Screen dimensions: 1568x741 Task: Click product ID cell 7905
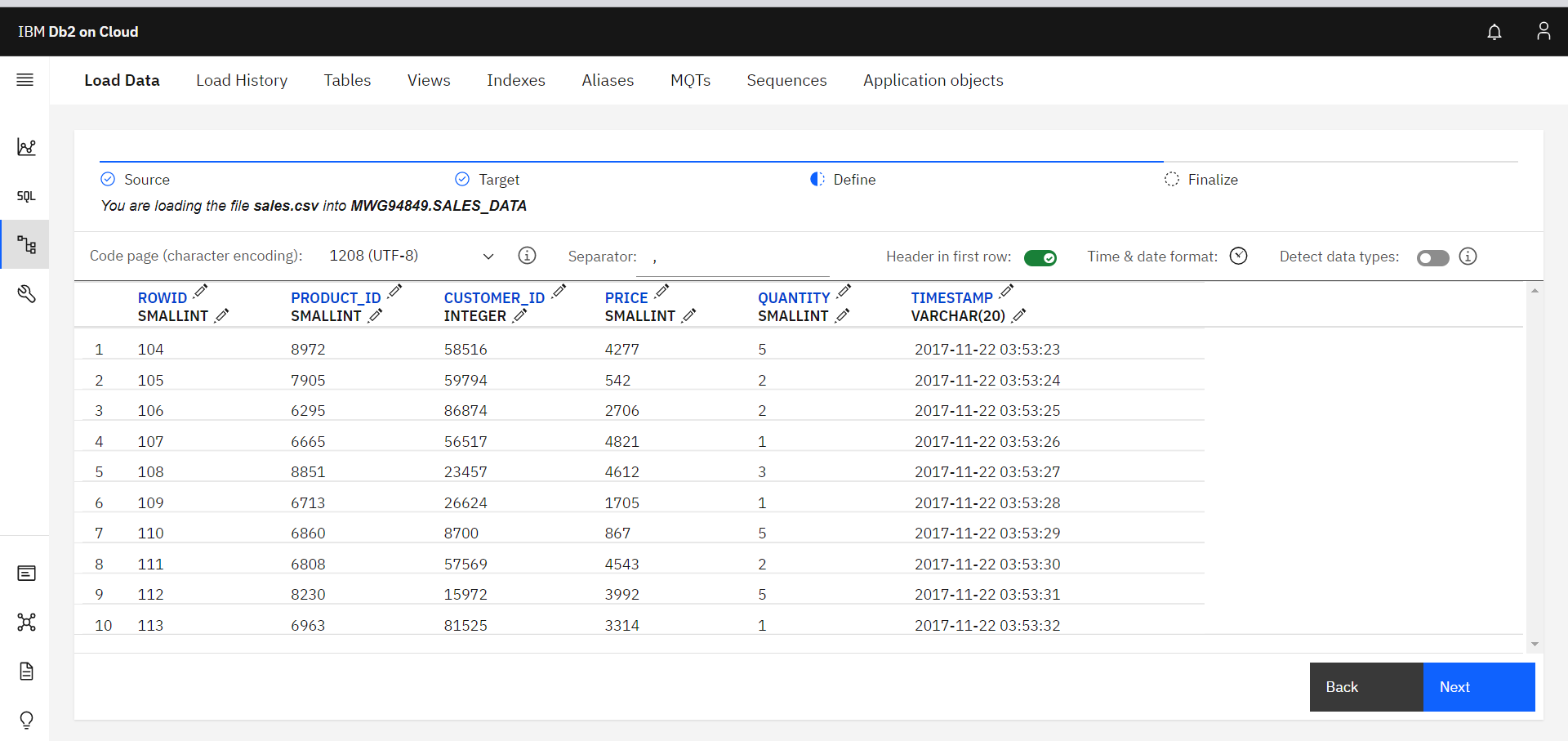(308, 381)
